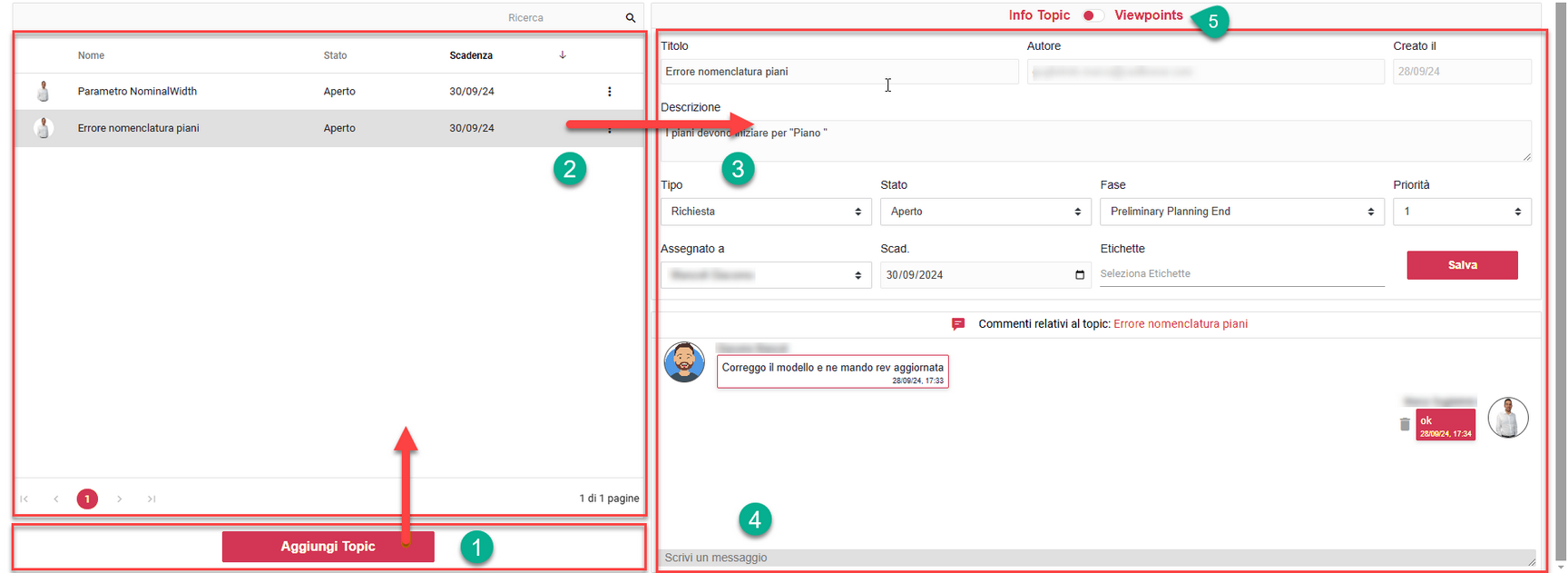This screenshot has width=1568, height=573.
Task: Click the Seleziona Etichette field
Action: 1240,273
